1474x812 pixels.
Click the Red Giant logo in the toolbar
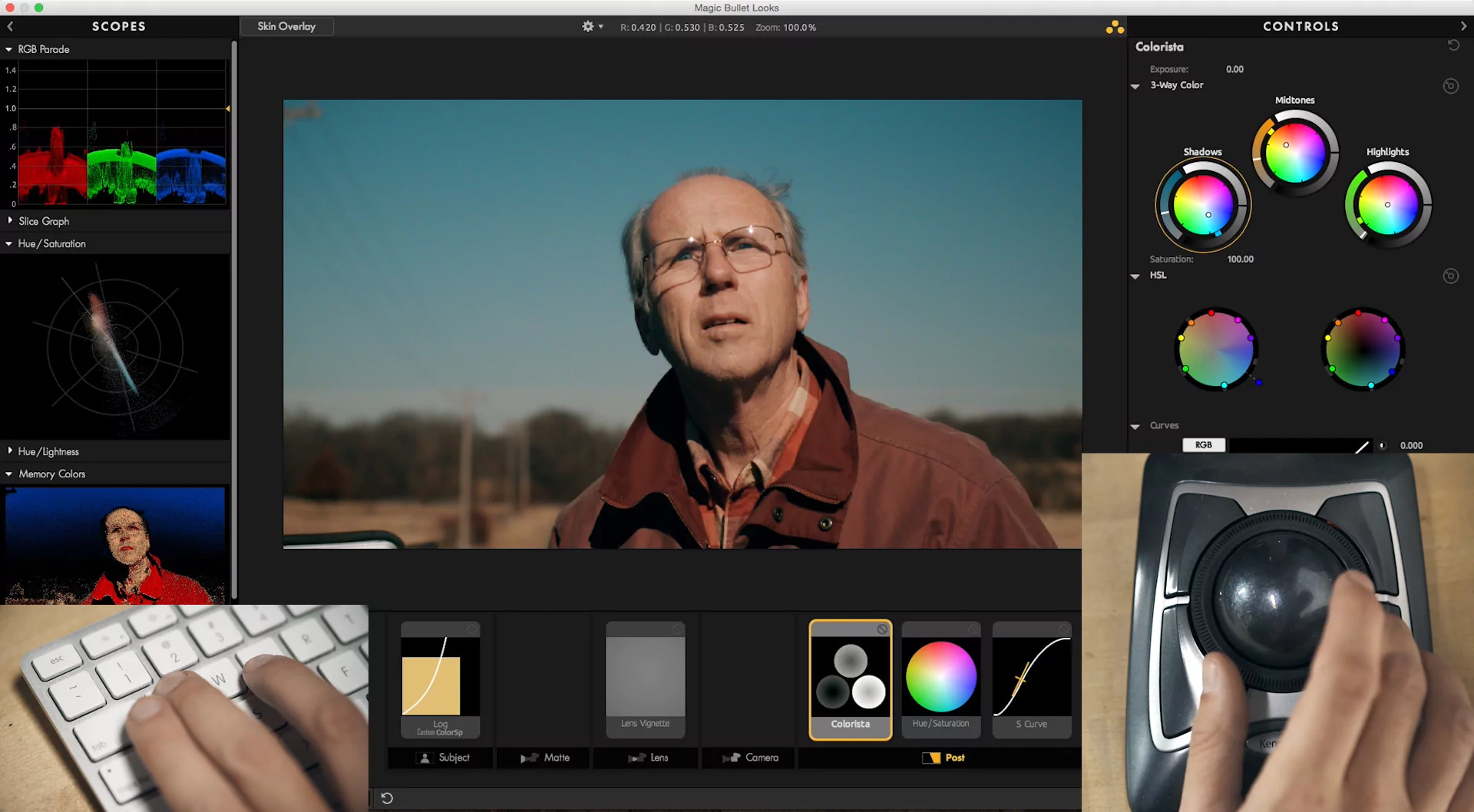click(1115, 27)
